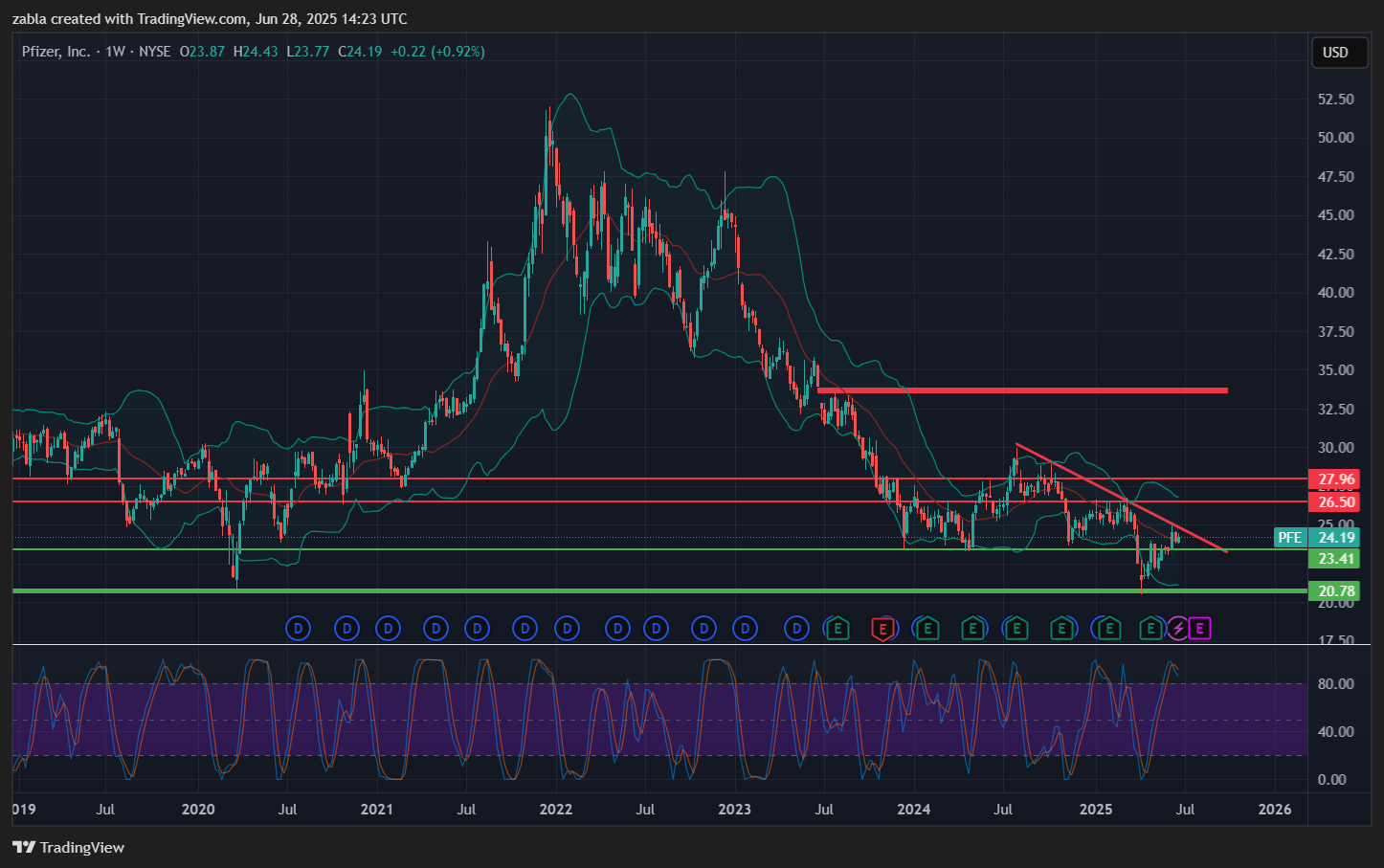Click the 45.00 price axis label

(x=1336, y=215)
